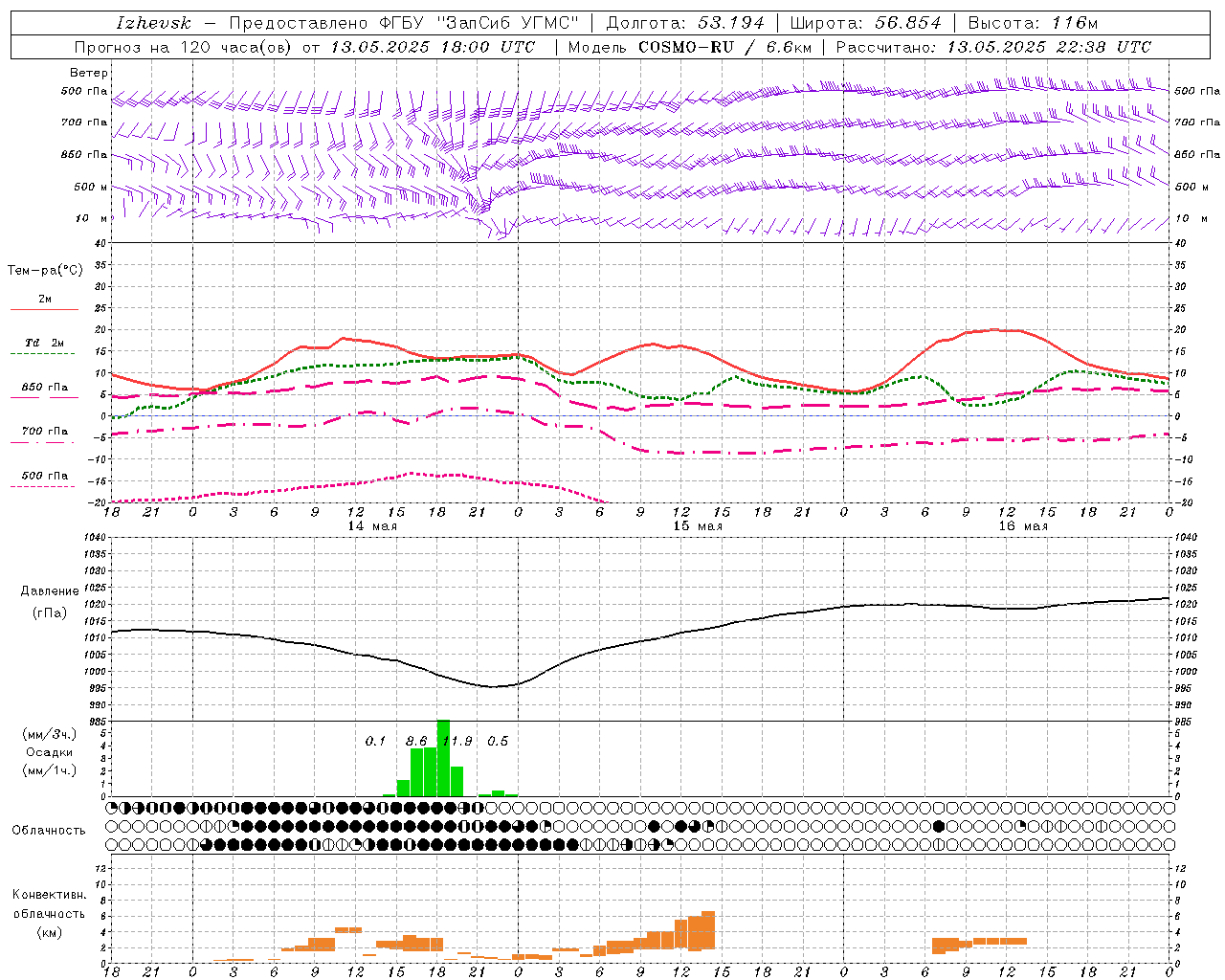Screen dimensions: 1225x980
Task: Click the 0.5 precipitation total
Action: point(498,741)
